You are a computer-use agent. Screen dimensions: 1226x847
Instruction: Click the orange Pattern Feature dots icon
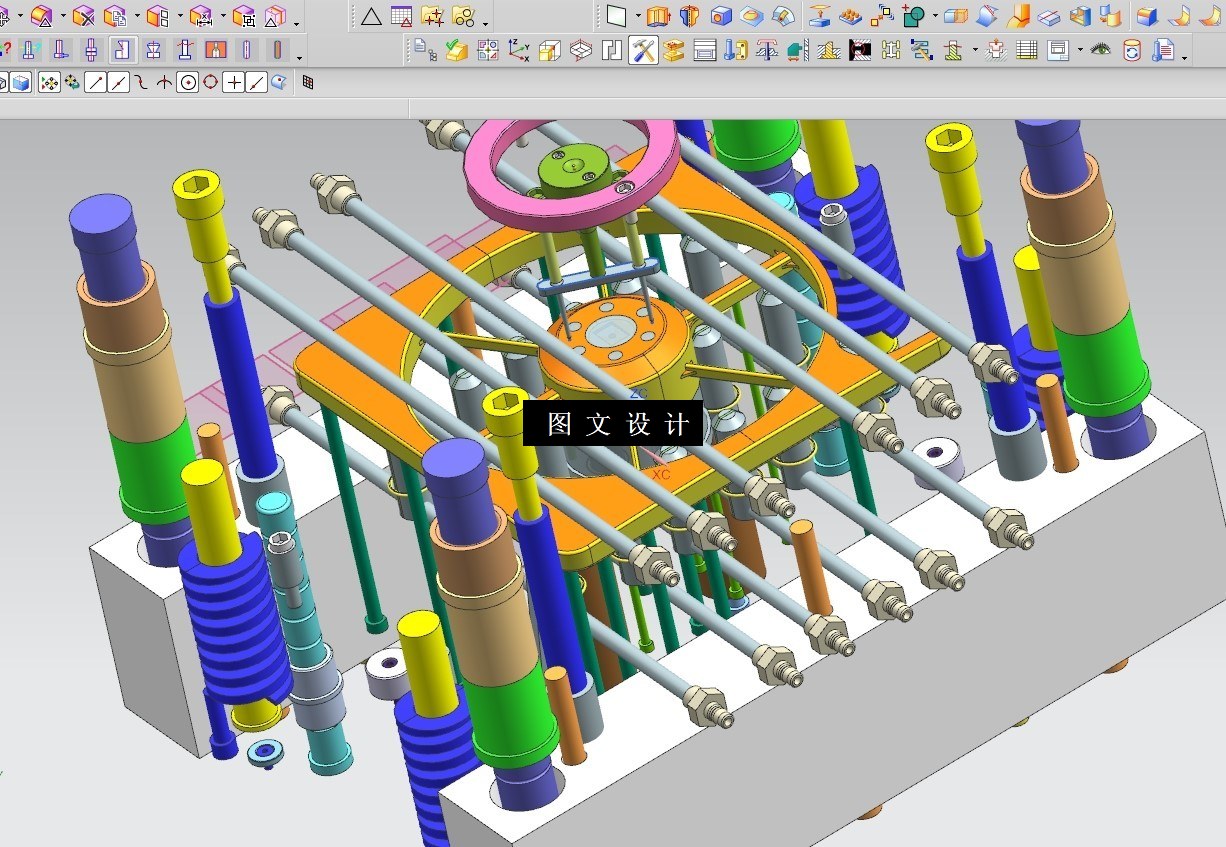click(850, 16)
